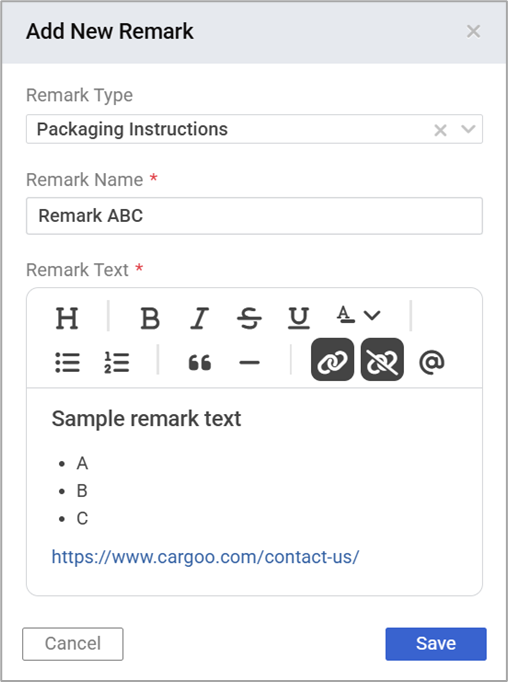Open the text color dropdown
508x682 pixels.
[358, 314]
